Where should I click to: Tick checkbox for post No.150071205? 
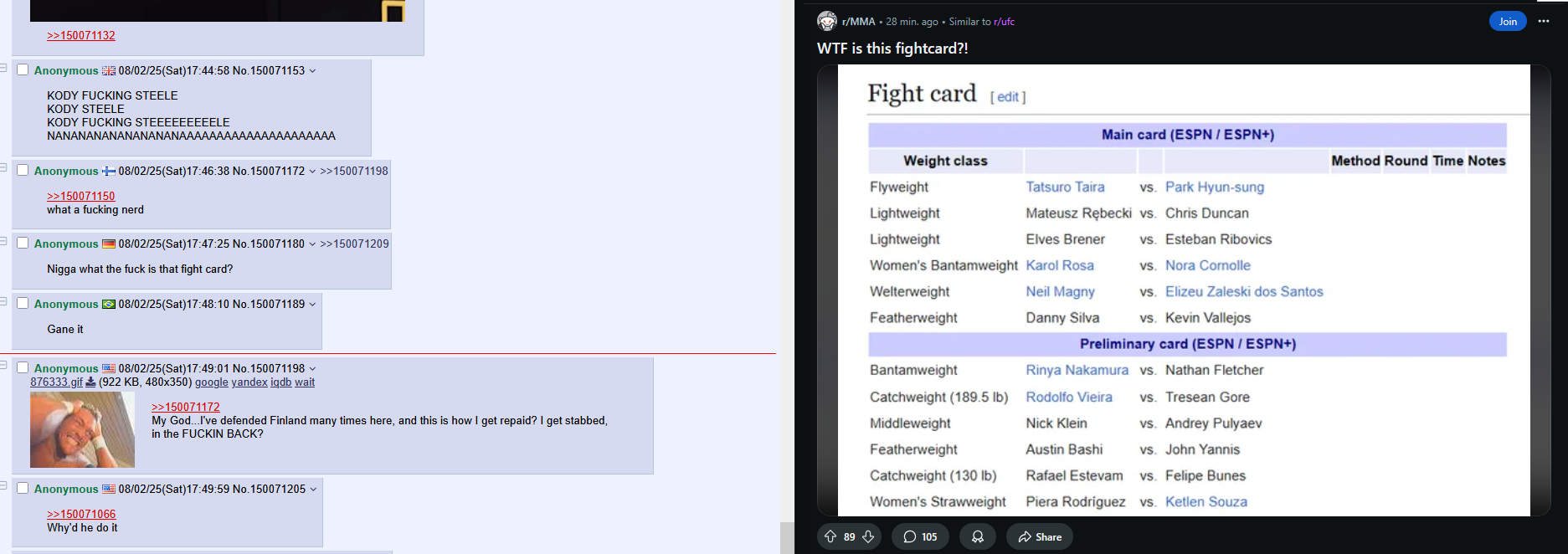point(23,488)
